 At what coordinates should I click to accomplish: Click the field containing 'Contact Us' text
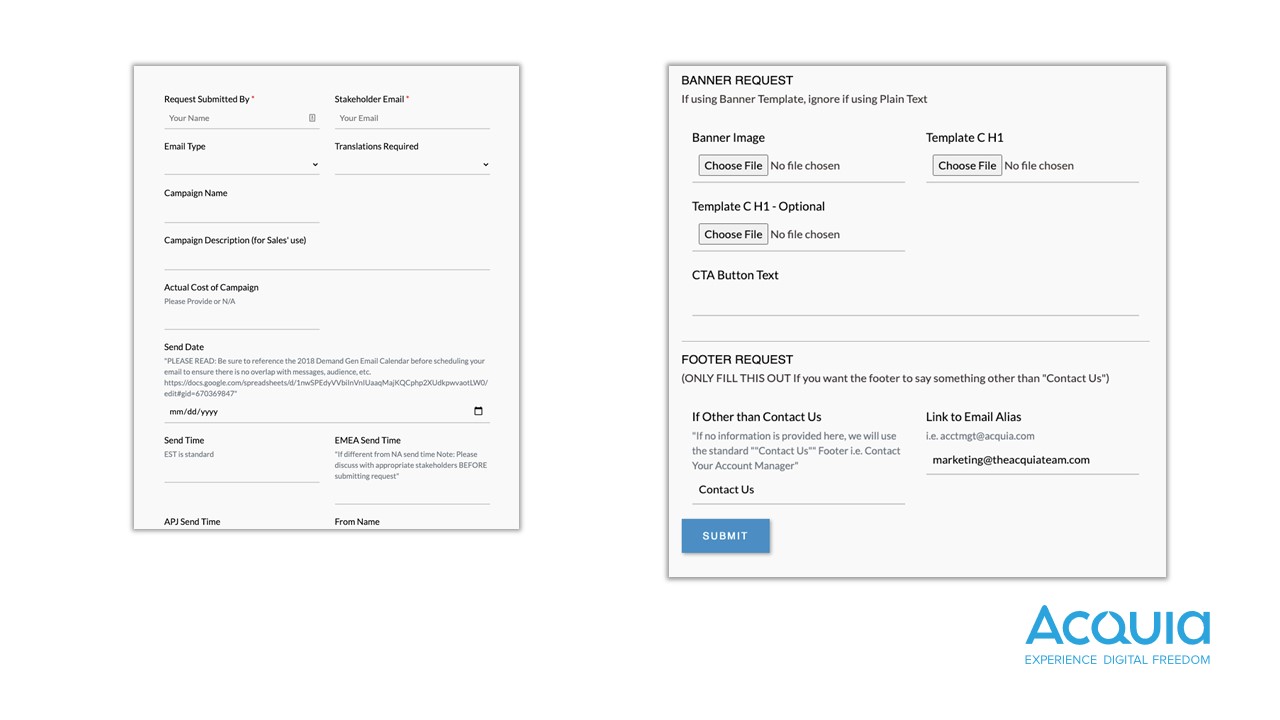click(x=798, y=490)
